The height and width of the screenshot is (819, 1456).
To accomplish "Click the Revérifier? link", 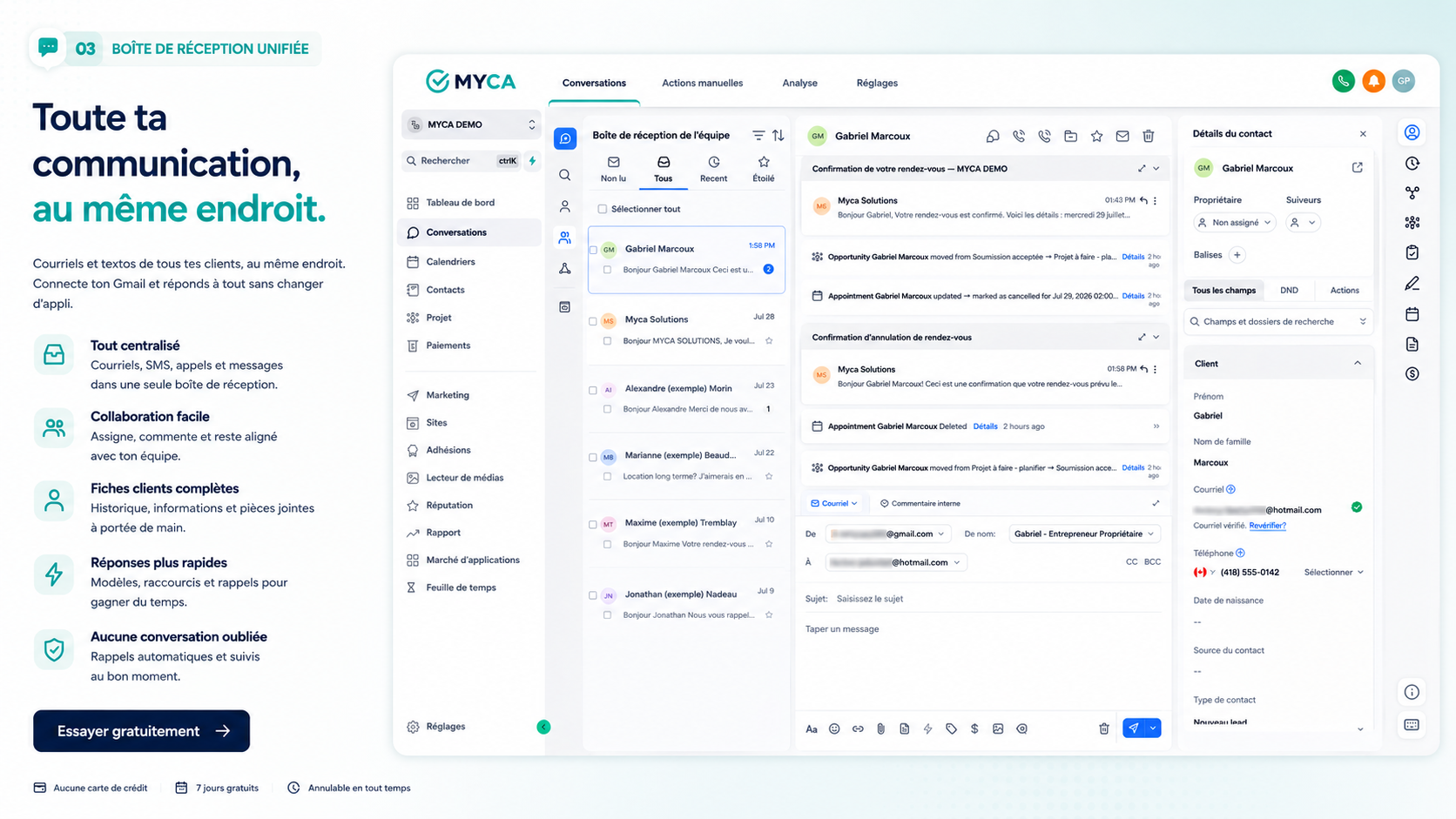I will tap(1267, 526).
